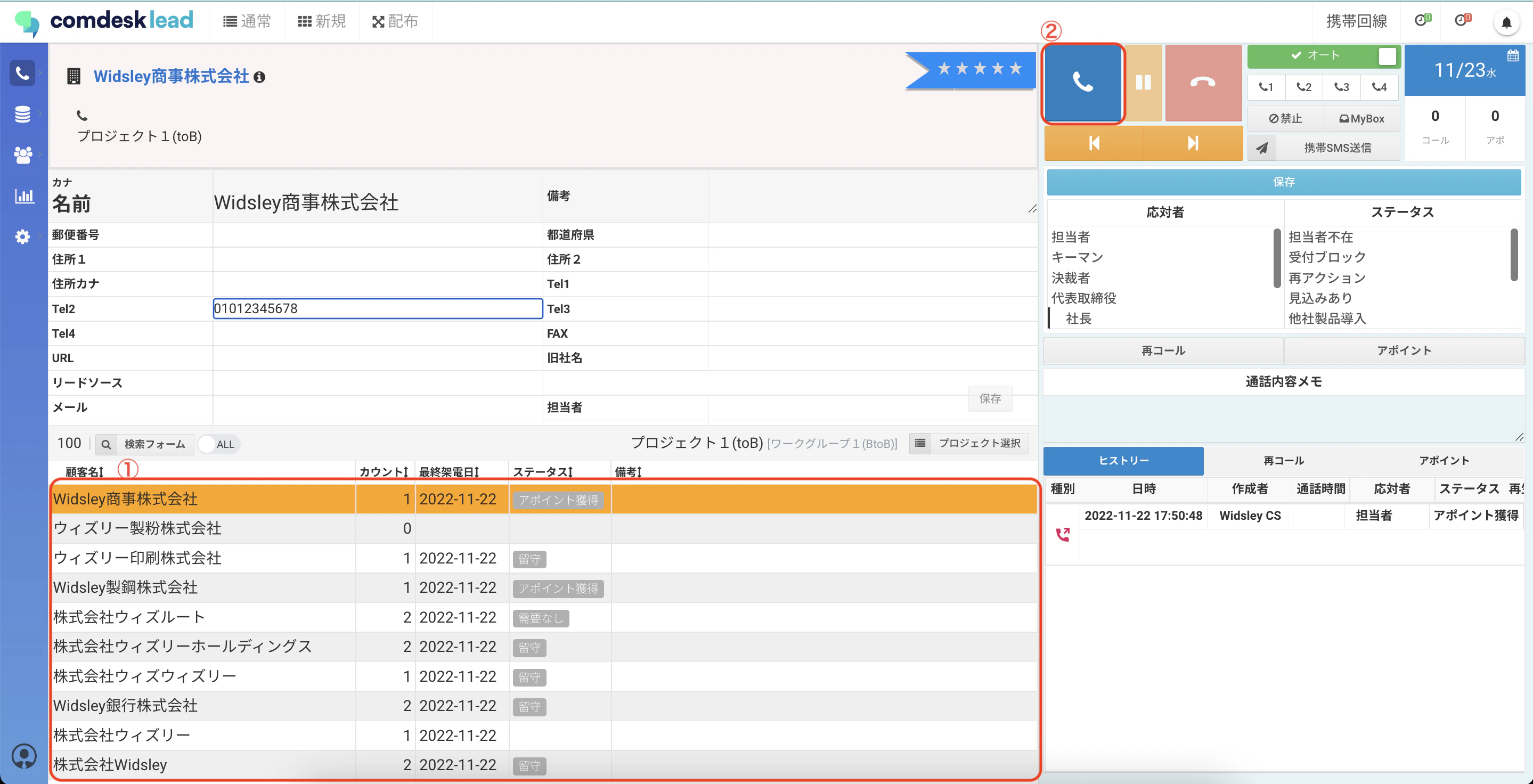1533x784 pixels.
Task: Dial phone line 4
Action: pyautogui.click(x=1380, y=87)
